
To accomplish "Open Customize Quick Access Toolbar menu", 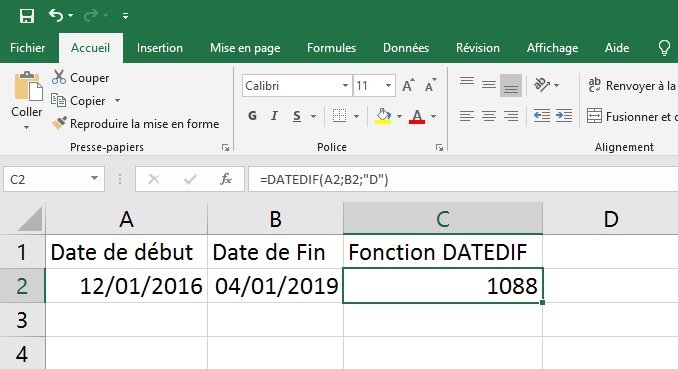I will (x=125, y=16).
